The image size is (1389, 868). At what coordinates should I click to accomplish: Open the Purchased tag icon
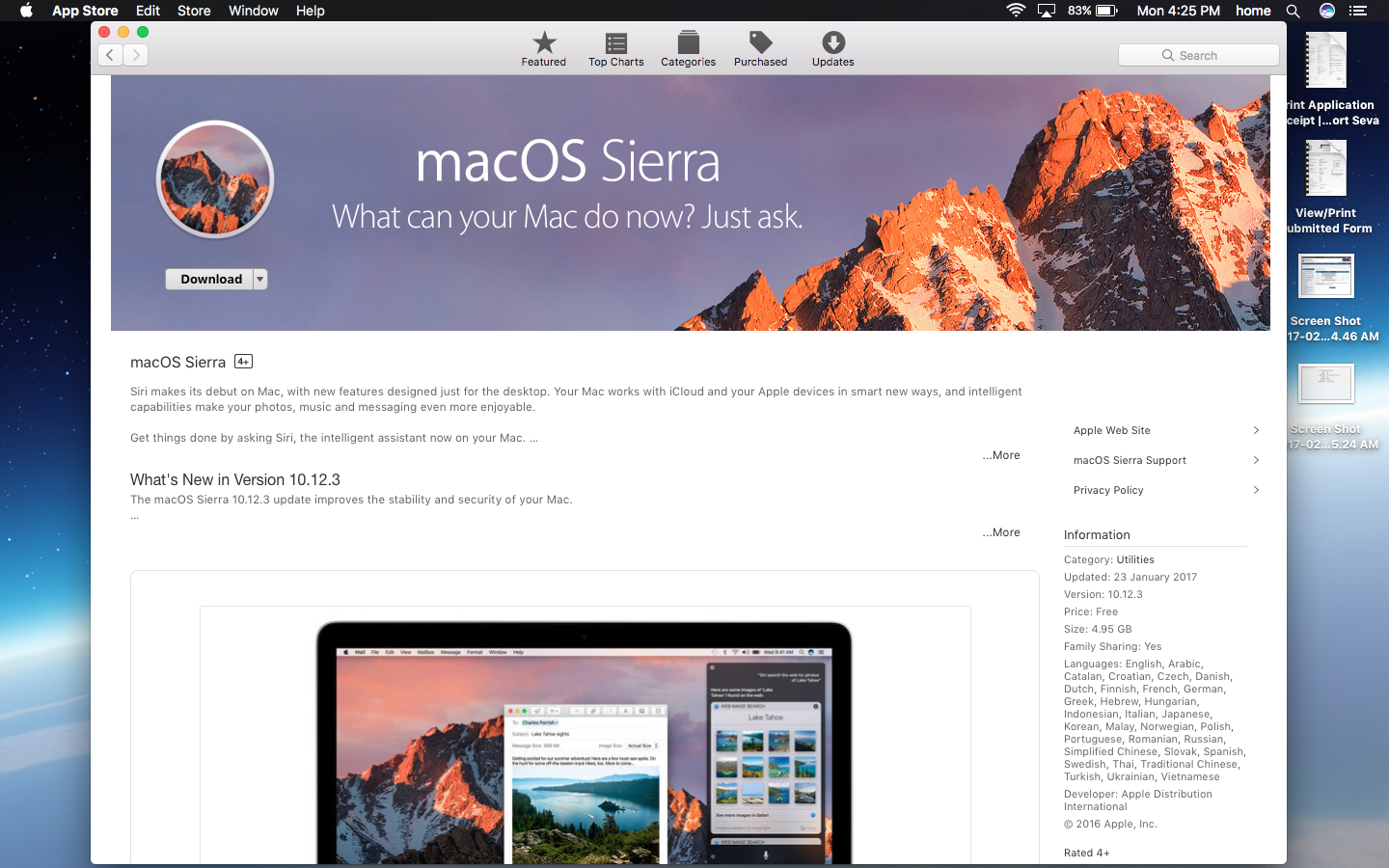[760, 42]
